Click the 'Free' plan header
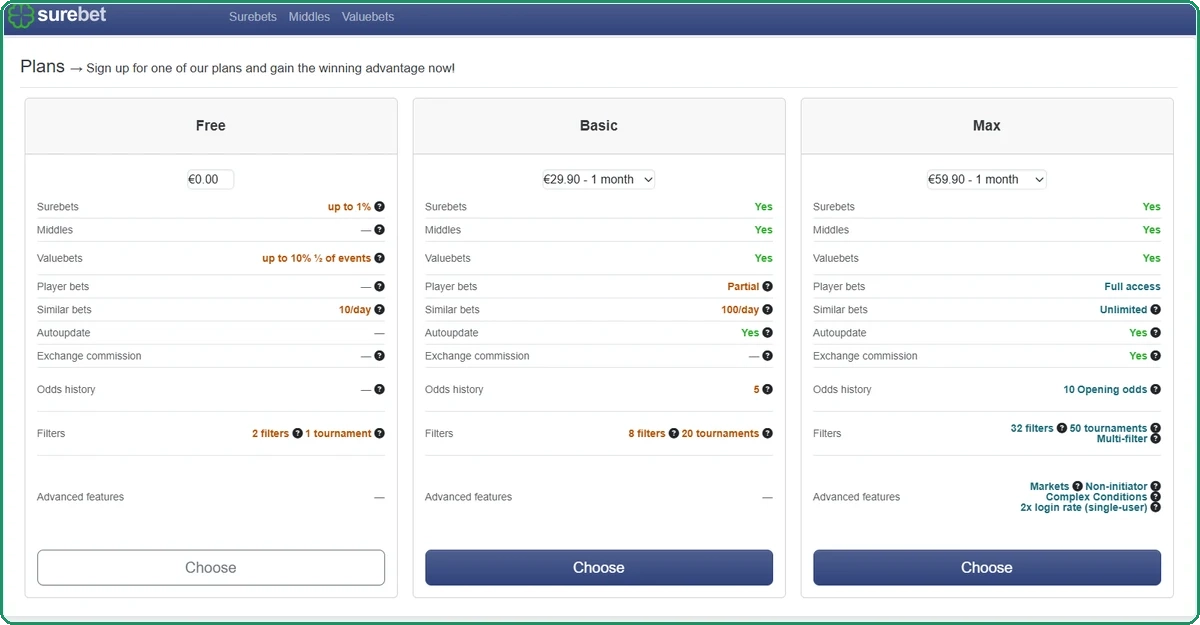The image size is (1200, 625). point(211,126)
